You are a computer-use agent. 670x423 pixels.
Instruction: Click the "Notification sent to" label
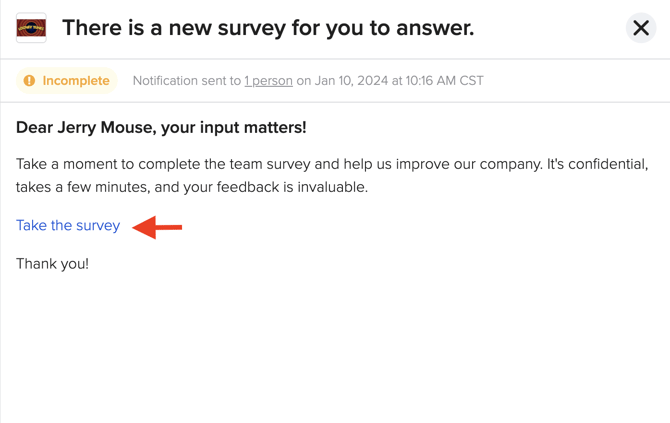click(187, 80)
